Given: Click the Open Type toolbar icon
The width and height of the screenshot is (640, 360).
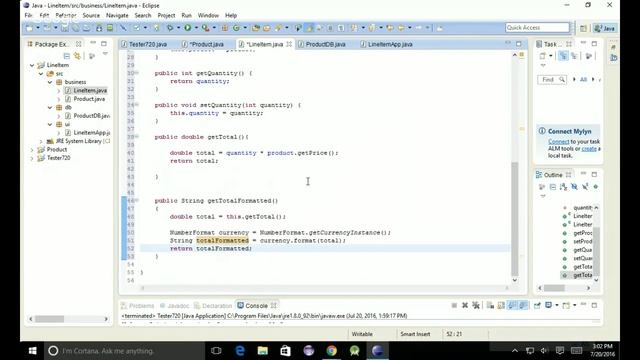Looking at the screenshot, I should pyautogui.click(x=256, y=28).
